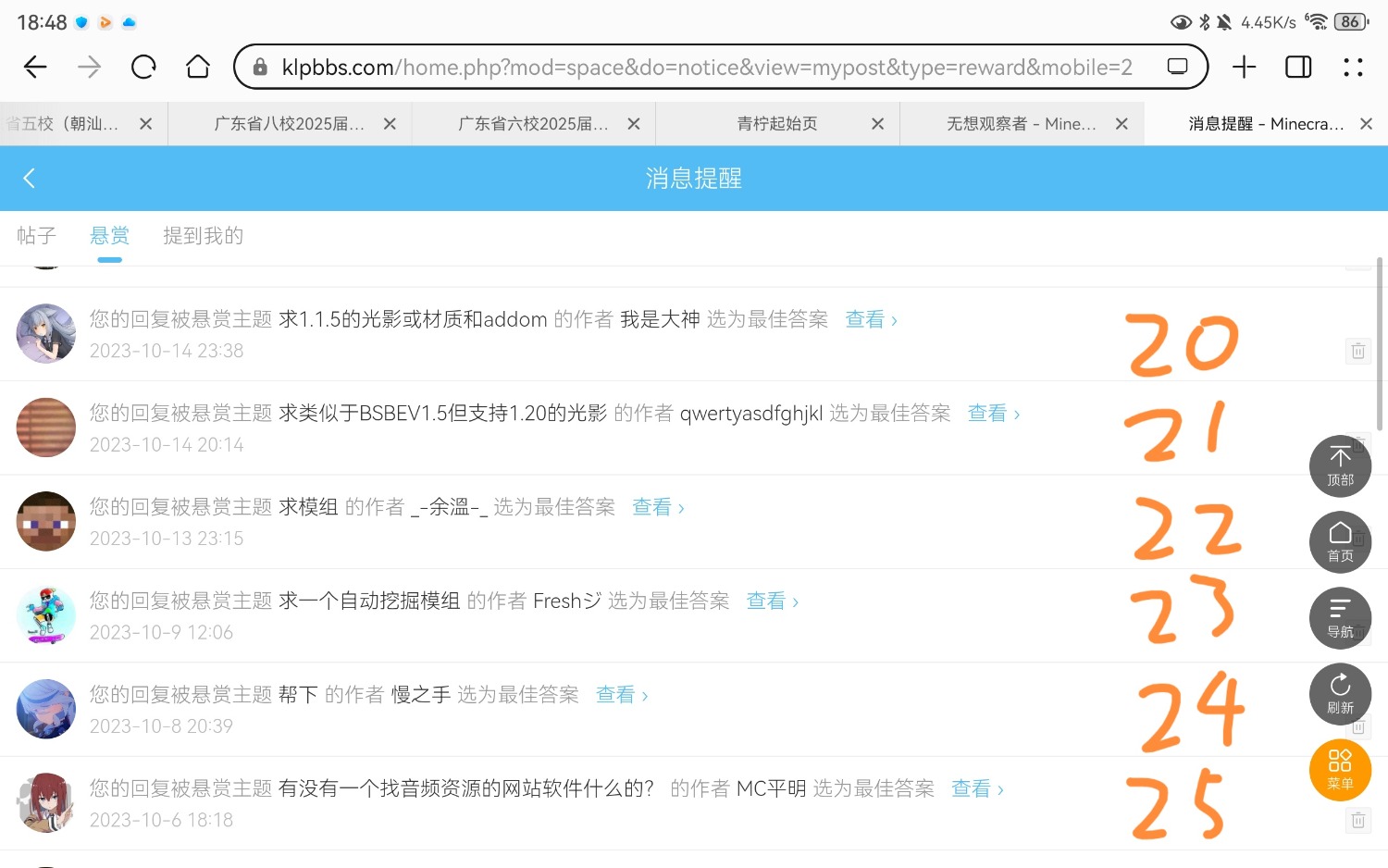Click 查看 for the 音频资源 notice
Viewport: 1388px width, 868px height.
977,788
